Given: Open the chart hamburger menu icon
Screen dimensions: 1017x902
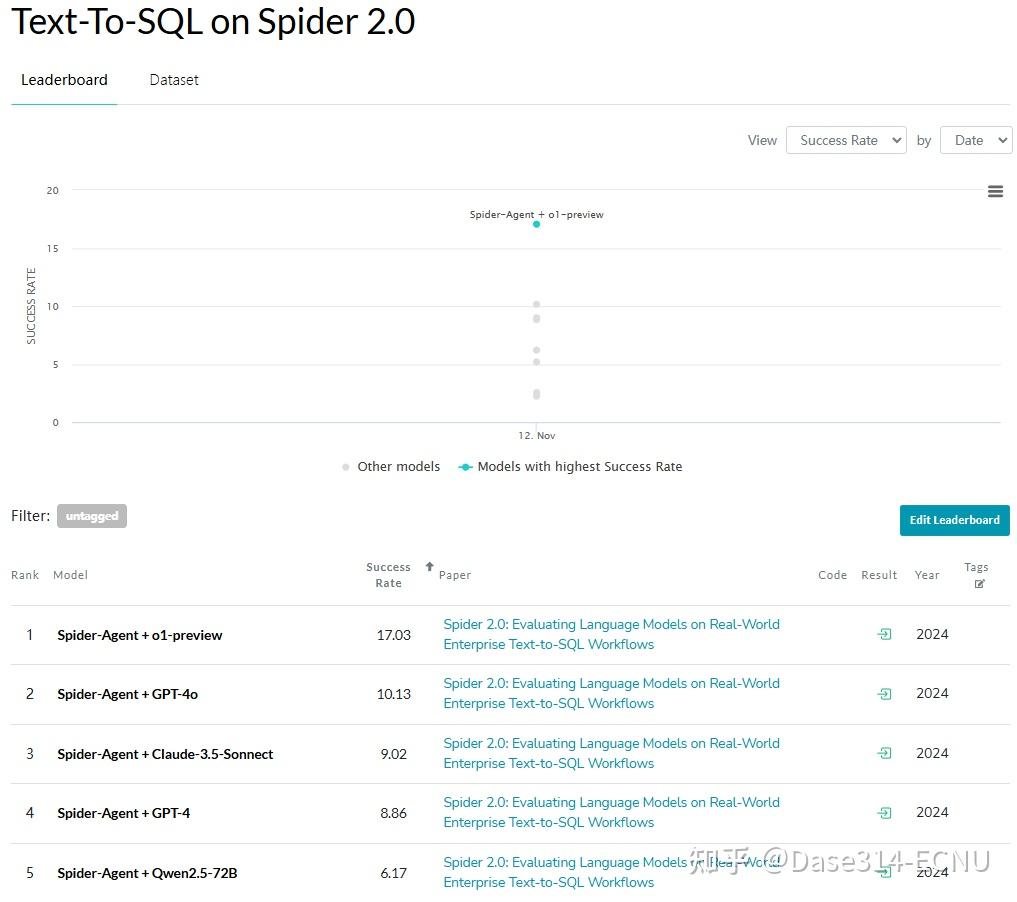Looking at the screenshot, I should click(x=995, y=191).
